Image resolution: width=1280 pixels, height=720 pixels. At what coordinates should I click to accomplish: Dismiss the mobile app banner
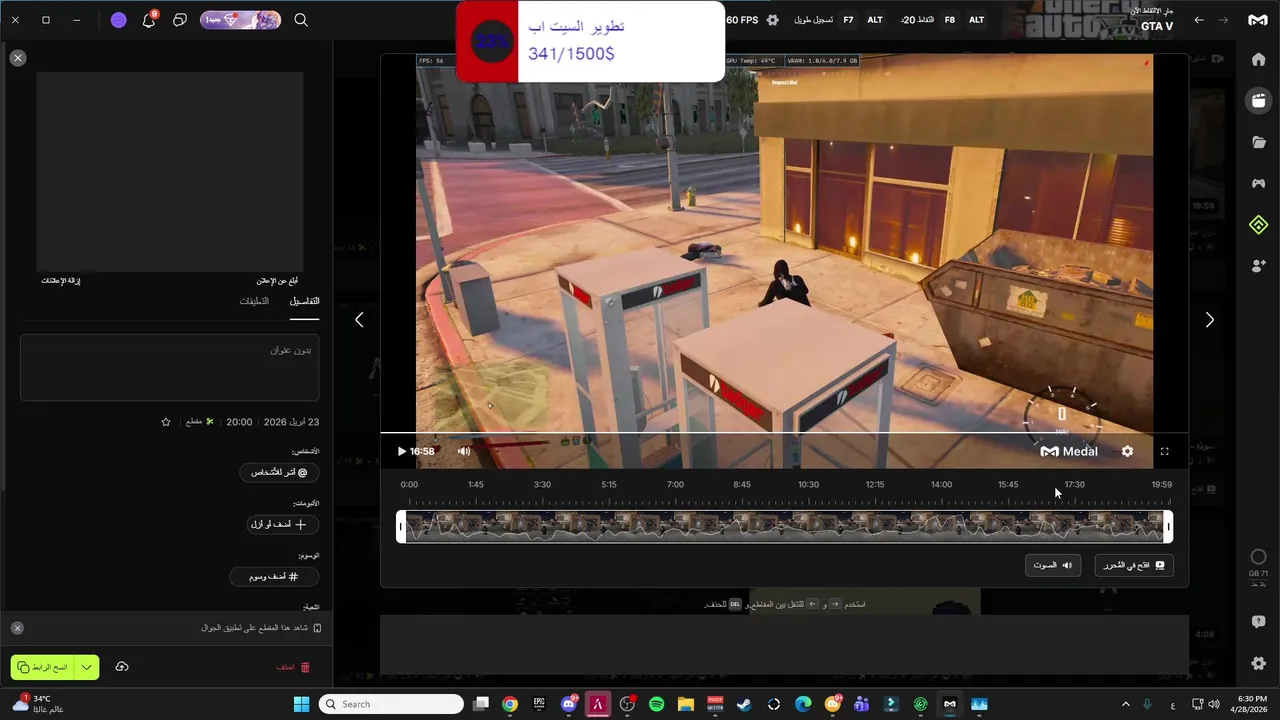point(17,628)
